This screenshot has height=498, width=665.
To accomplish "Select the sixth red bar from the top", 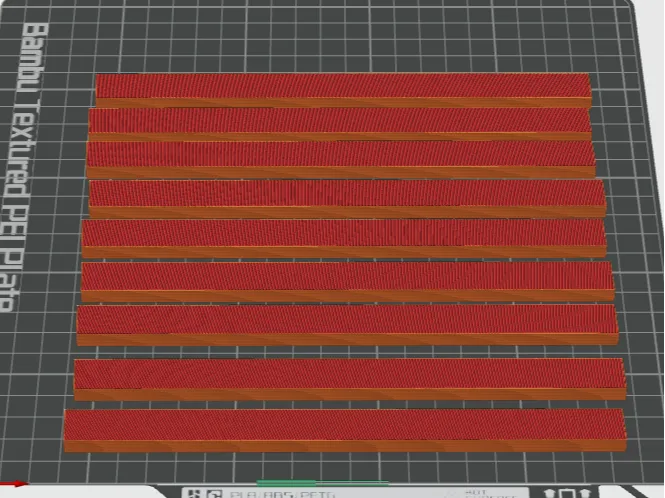I will (347, 276).
